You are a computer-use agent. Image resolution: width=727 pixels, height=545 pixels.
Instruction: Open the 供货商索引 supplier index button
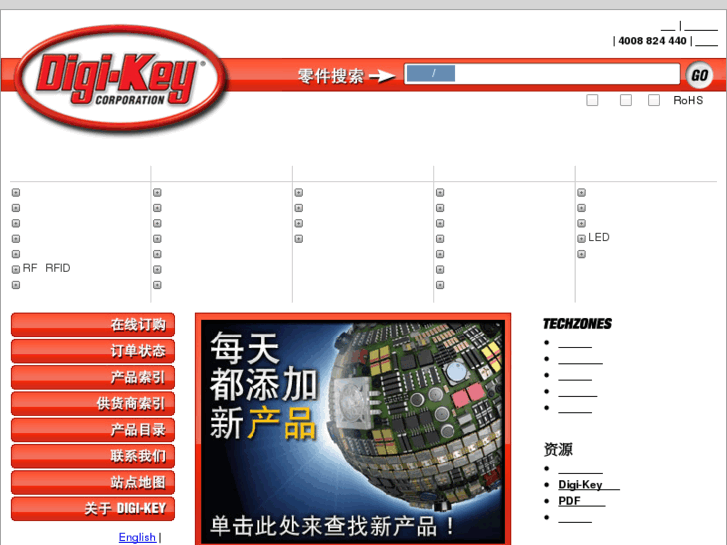(x=93, y=404)
